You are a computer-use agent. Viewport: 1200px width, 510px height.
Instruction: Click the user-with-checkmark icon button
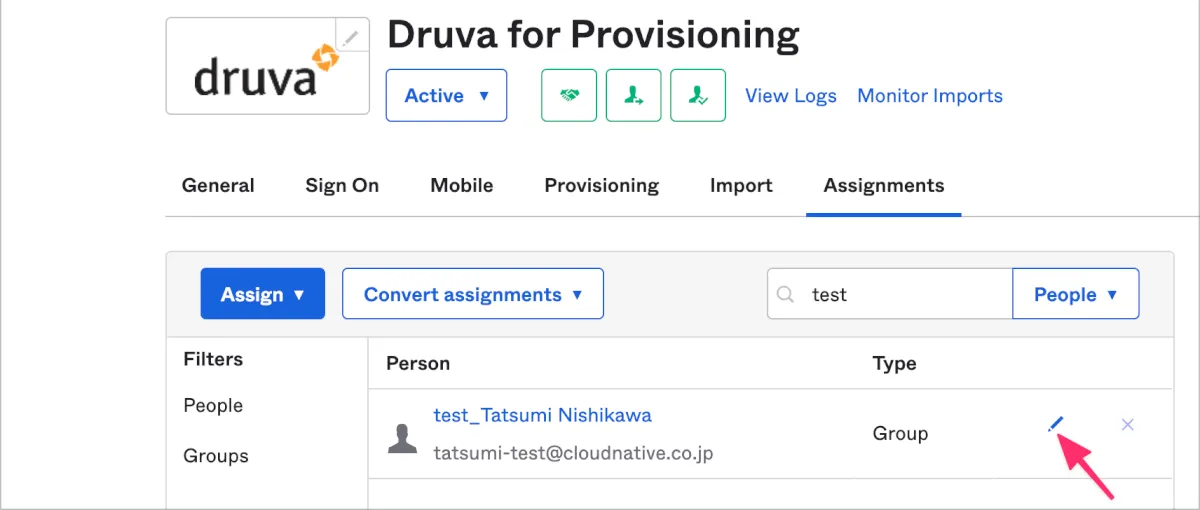(x=698, y=96)
